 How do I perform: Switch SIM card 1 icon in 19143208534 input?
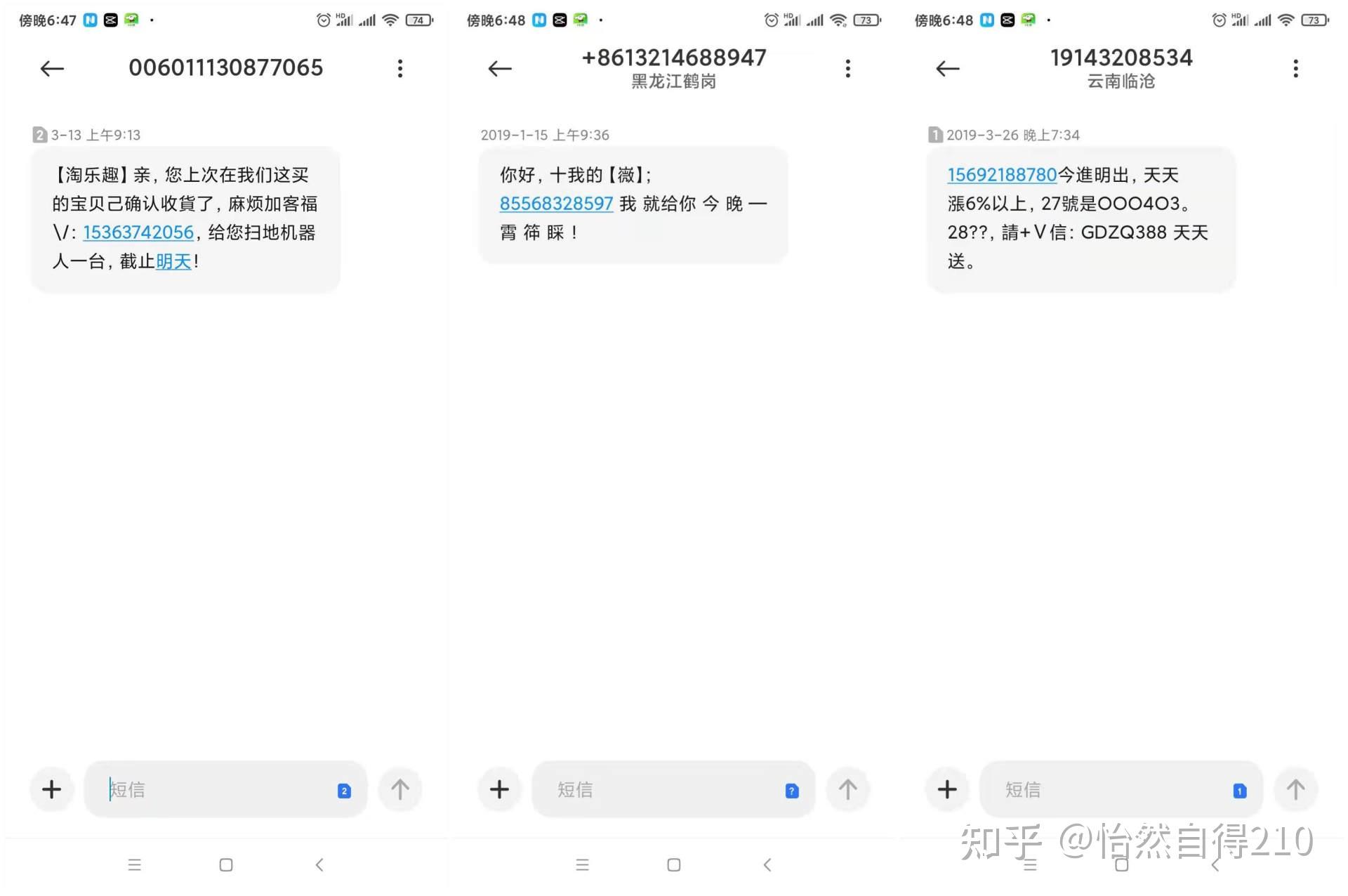click(x=1240, y=791)
